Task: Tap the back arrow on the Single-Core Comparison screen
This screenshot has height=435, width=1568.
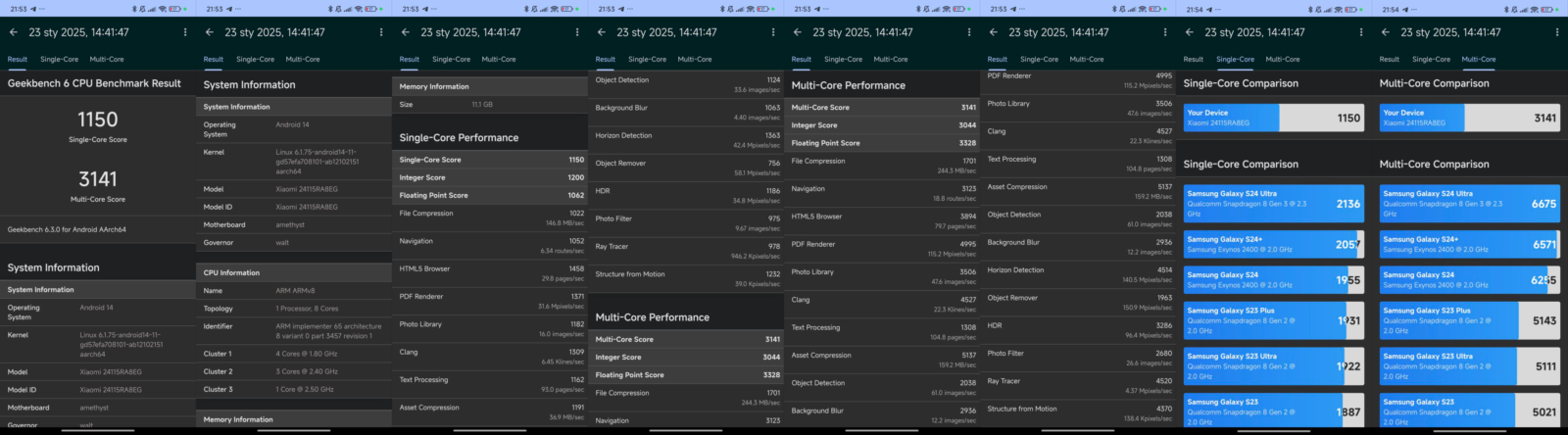Action: pyautogui.click(x=1189, y=32)
